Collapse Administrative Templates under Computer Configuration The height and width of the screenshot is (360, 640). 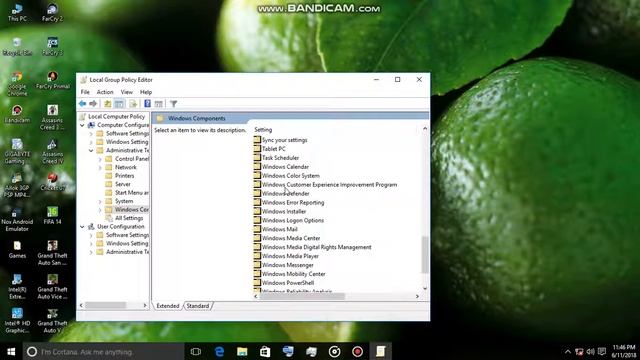[91, 151]
